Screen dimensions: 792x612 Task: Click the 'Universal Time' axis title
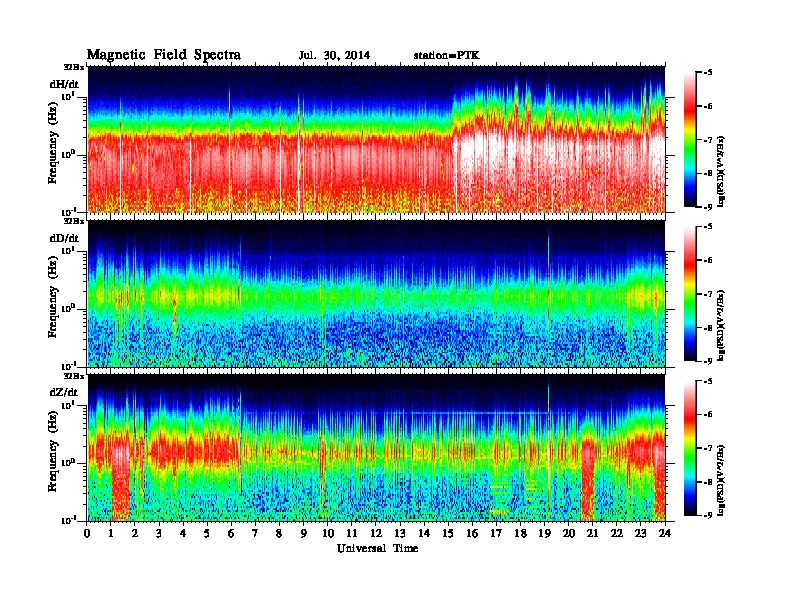coord(377,548)
